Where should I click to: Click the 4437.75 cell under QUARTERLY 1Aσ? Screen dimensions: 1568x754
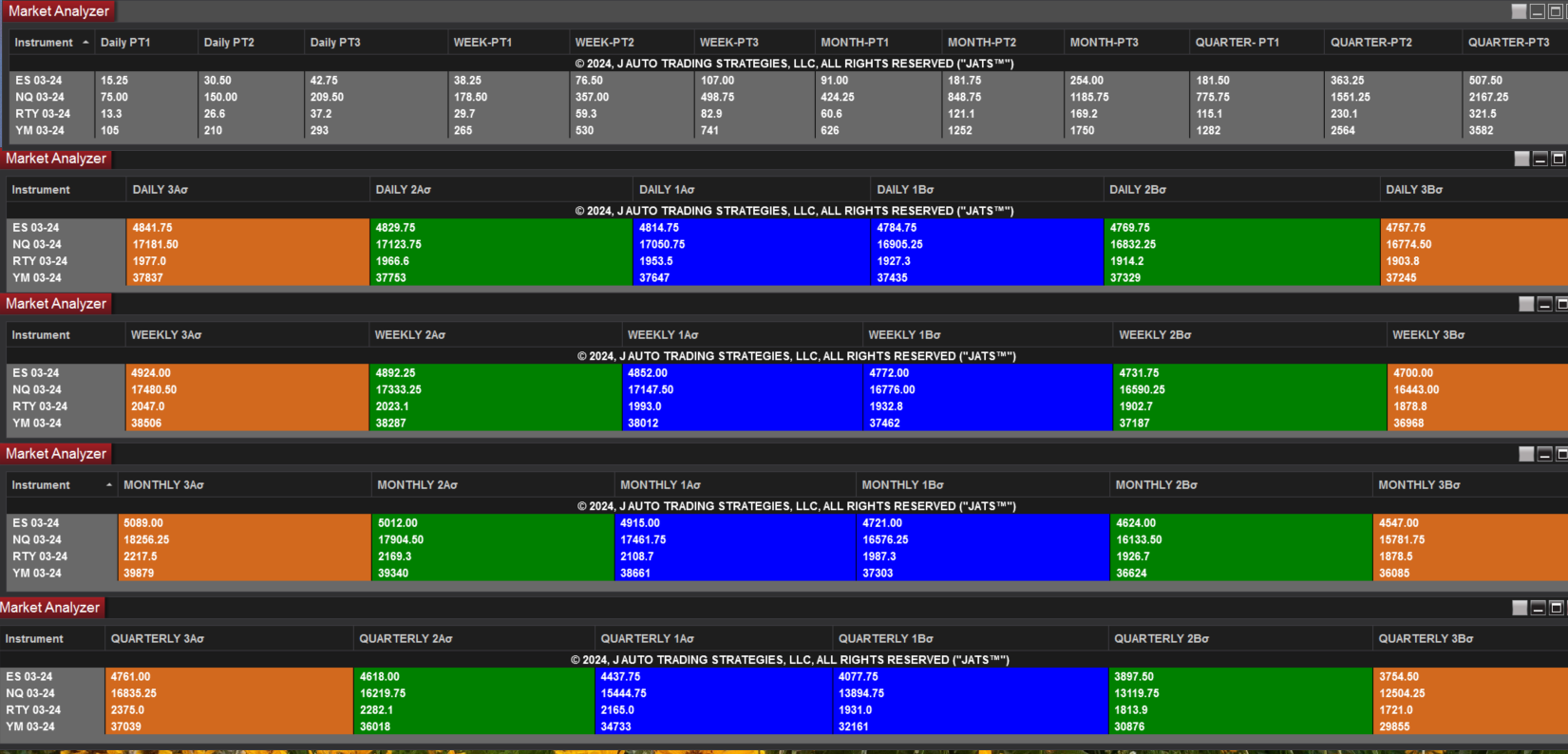tap(713, 677)
